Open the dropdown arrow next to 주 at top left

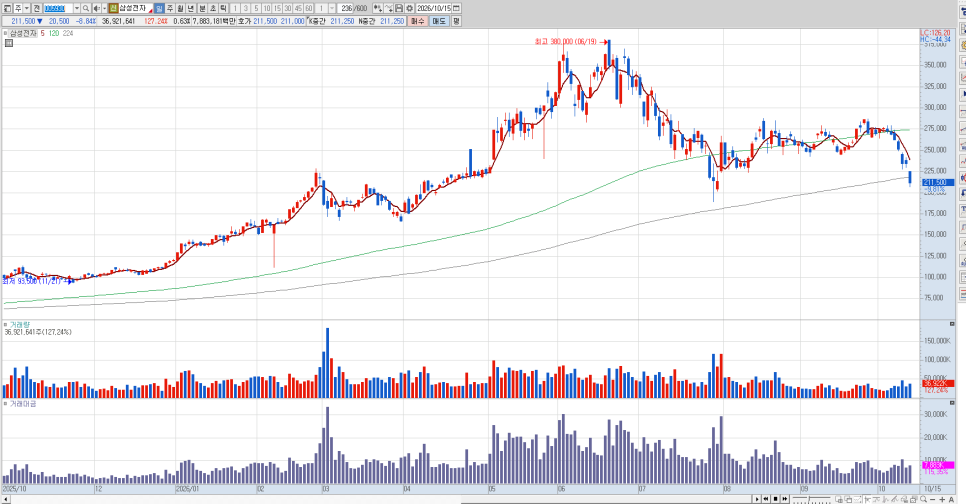pos(26,8)
